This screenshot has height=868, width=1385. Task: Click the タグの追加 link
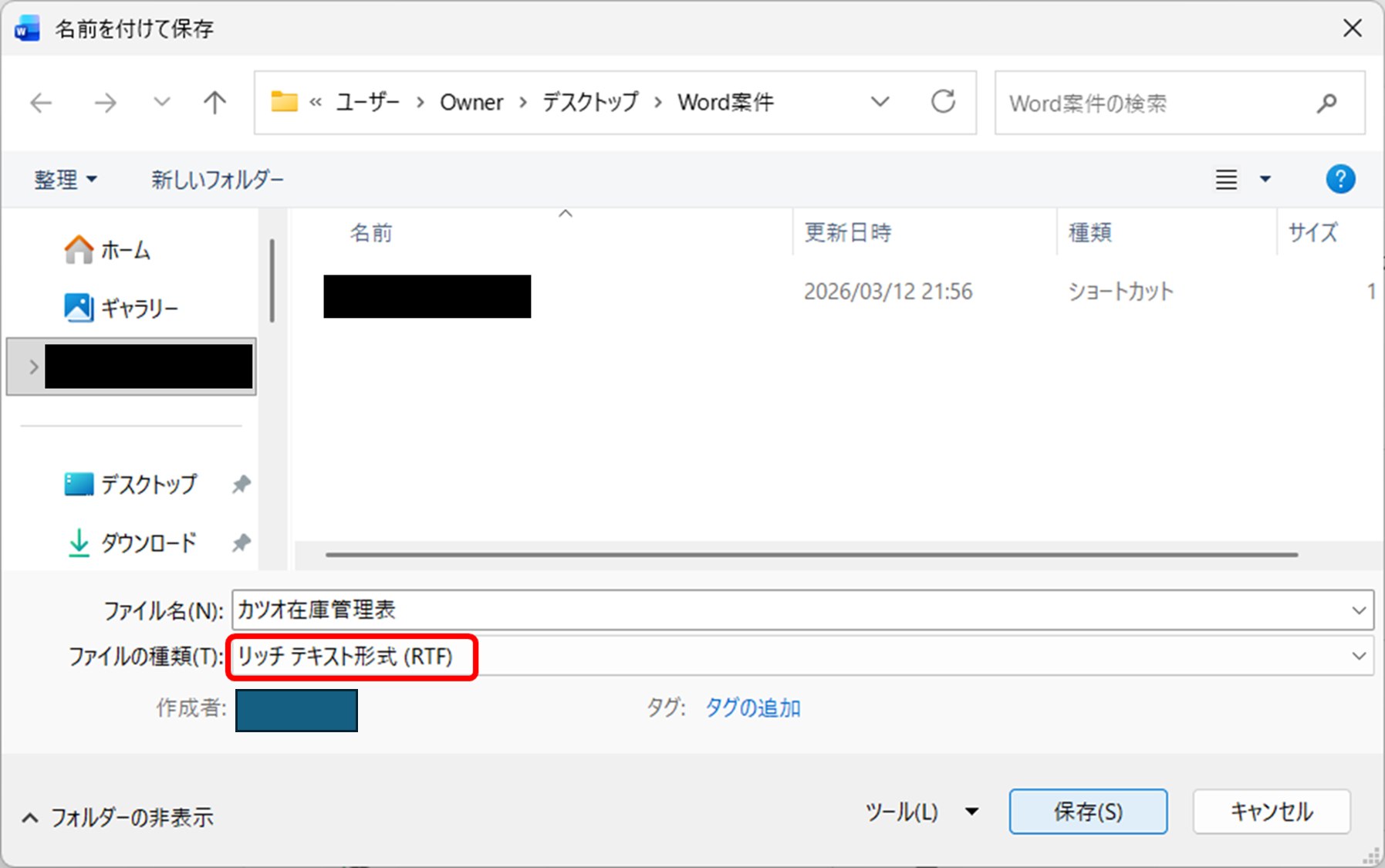[x=752, y=708]
